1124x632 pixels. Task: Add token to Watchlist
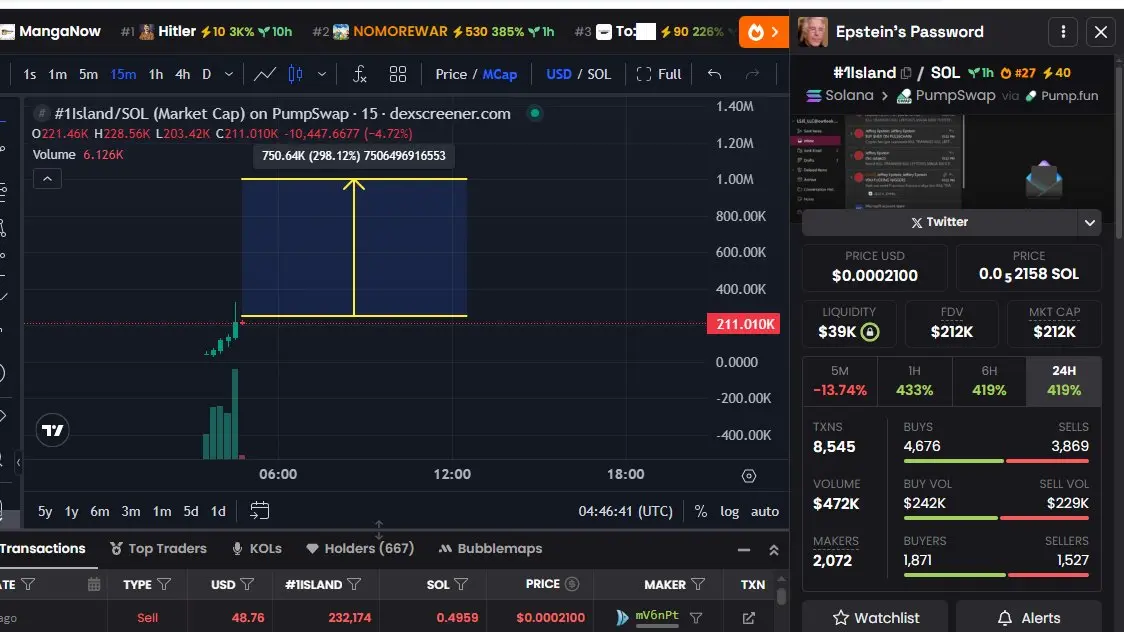pyautogui.click(x=875, y=617)
